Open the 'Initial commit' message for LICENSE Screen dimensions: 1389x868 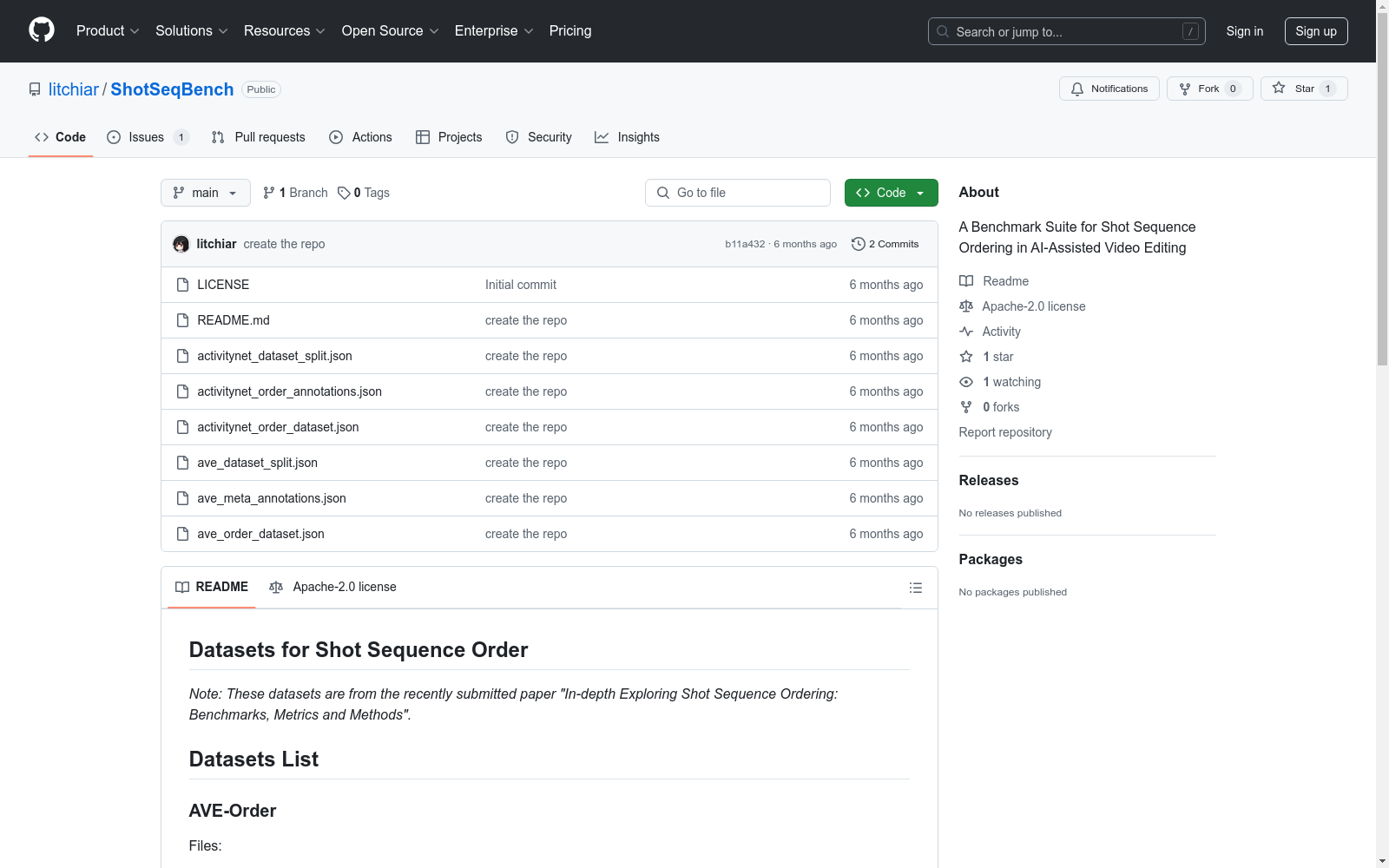tap(521, 285)
